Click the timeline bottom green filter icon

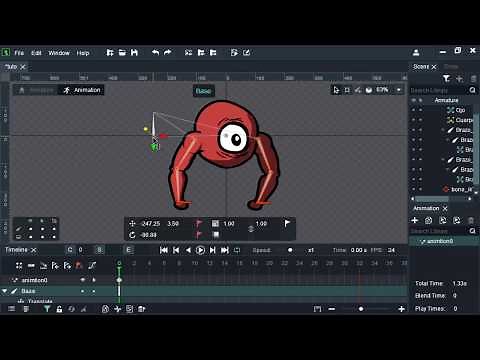pos(47,309)
